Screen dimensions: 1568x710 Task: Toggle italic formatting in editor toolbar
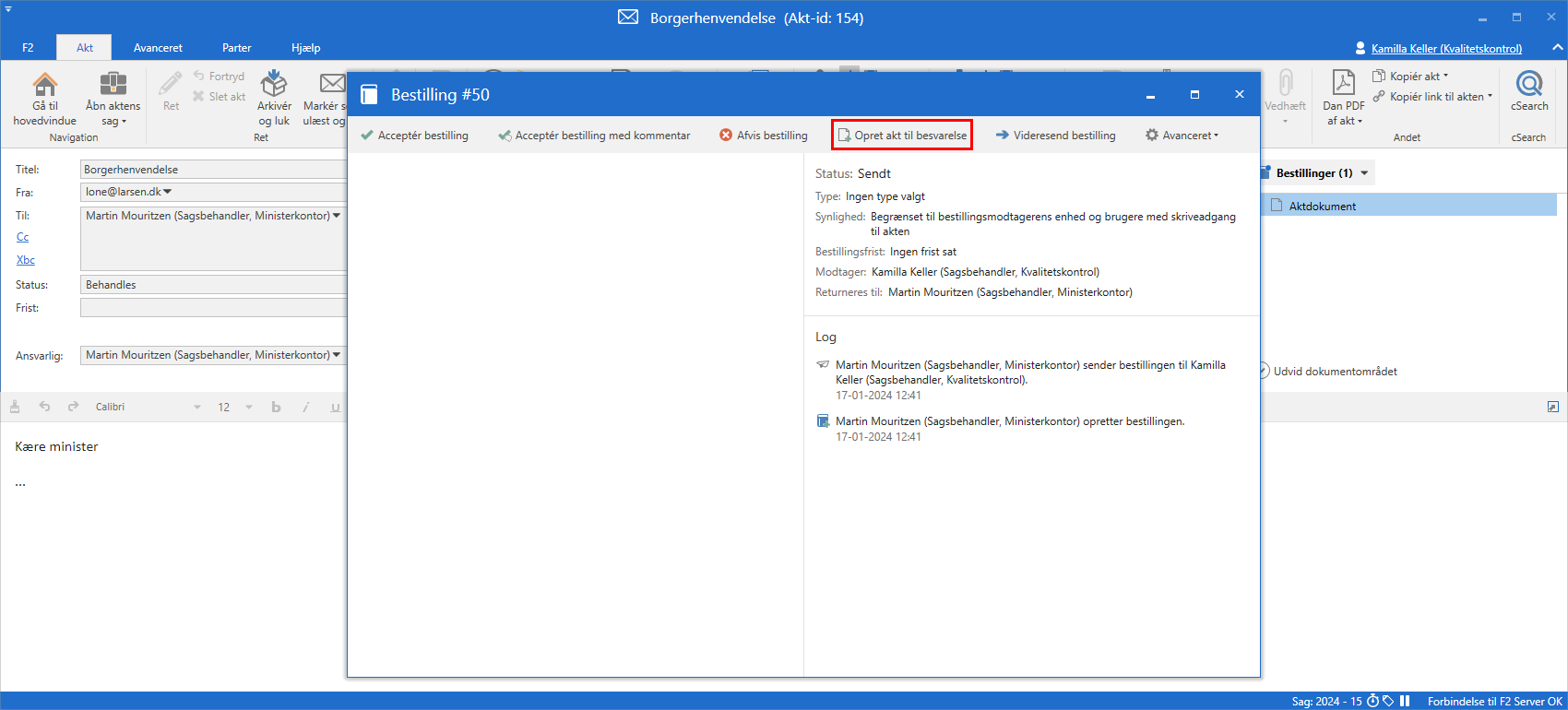[x=305, y=408]
